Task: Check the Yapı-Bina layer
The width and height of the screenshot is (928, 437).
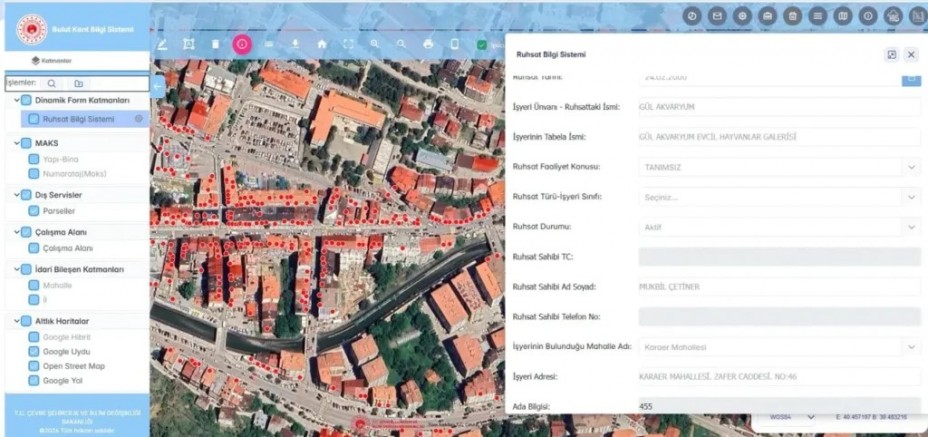Action: [x=34, y=159]
